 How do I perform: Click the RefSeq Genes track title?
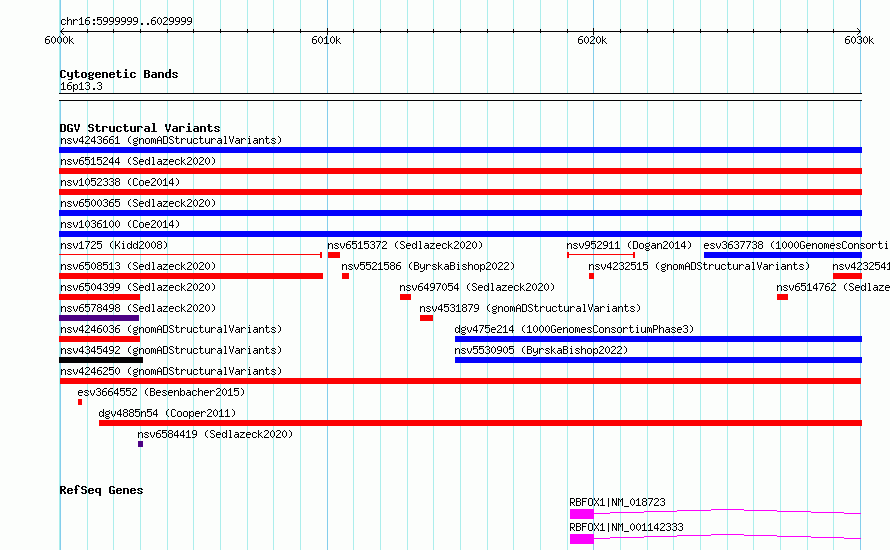[101, 490]
